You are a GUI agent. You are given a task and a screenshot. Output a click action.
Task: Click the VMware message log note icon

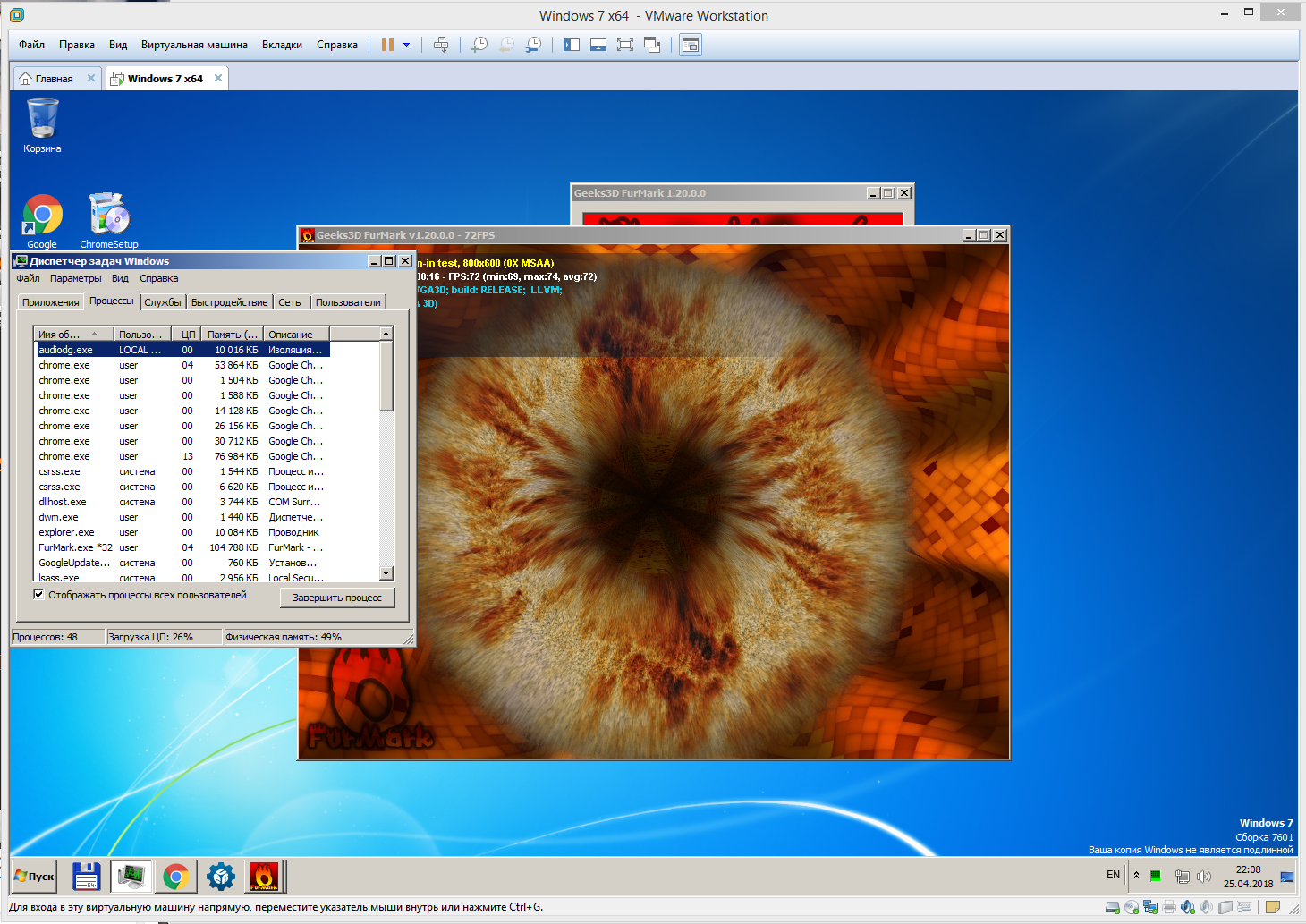1273,907
